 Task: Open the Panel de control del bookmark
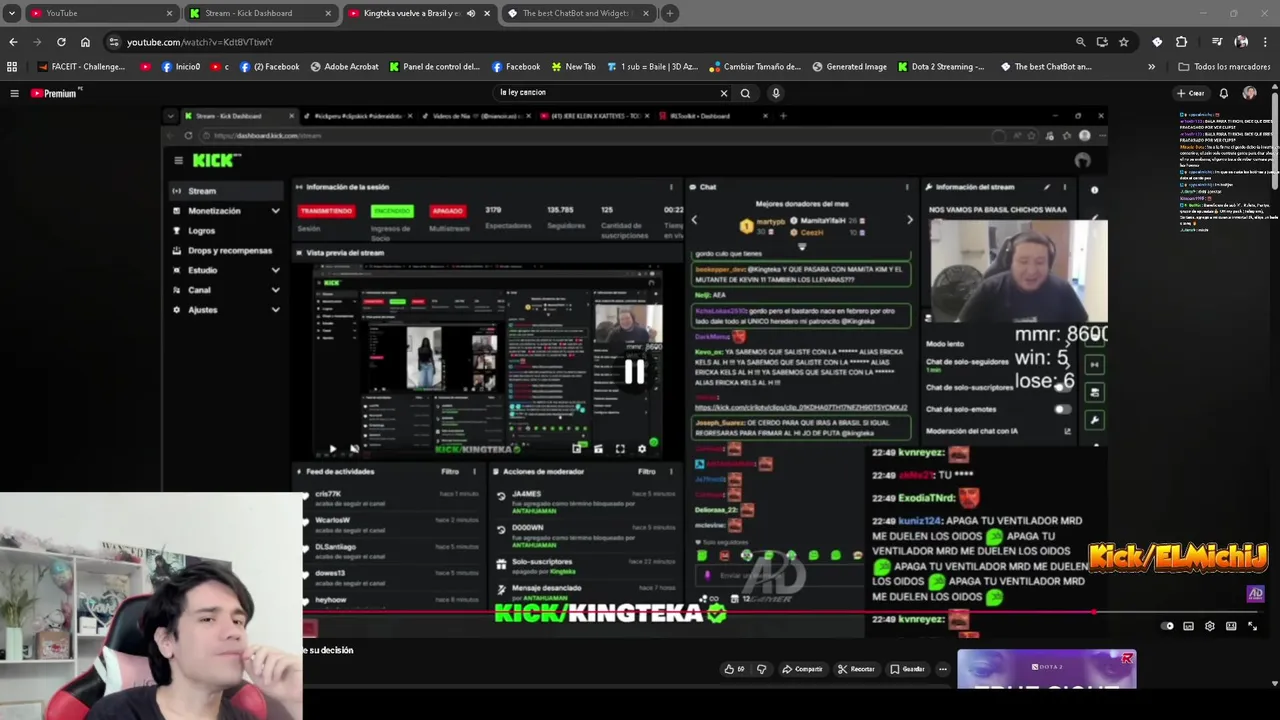tap(435, 67)
